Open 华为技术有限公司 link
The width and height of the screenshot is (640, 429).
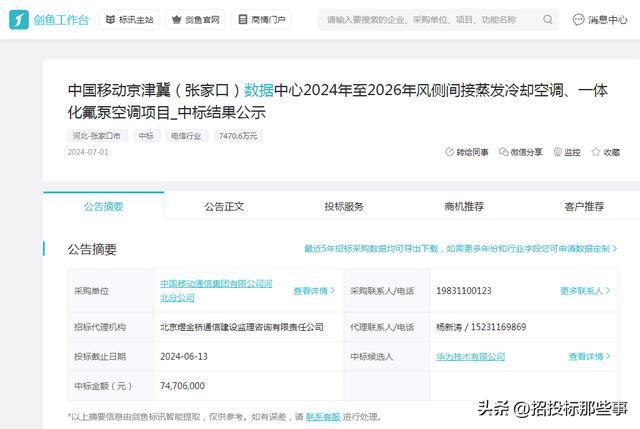point(470,356)
